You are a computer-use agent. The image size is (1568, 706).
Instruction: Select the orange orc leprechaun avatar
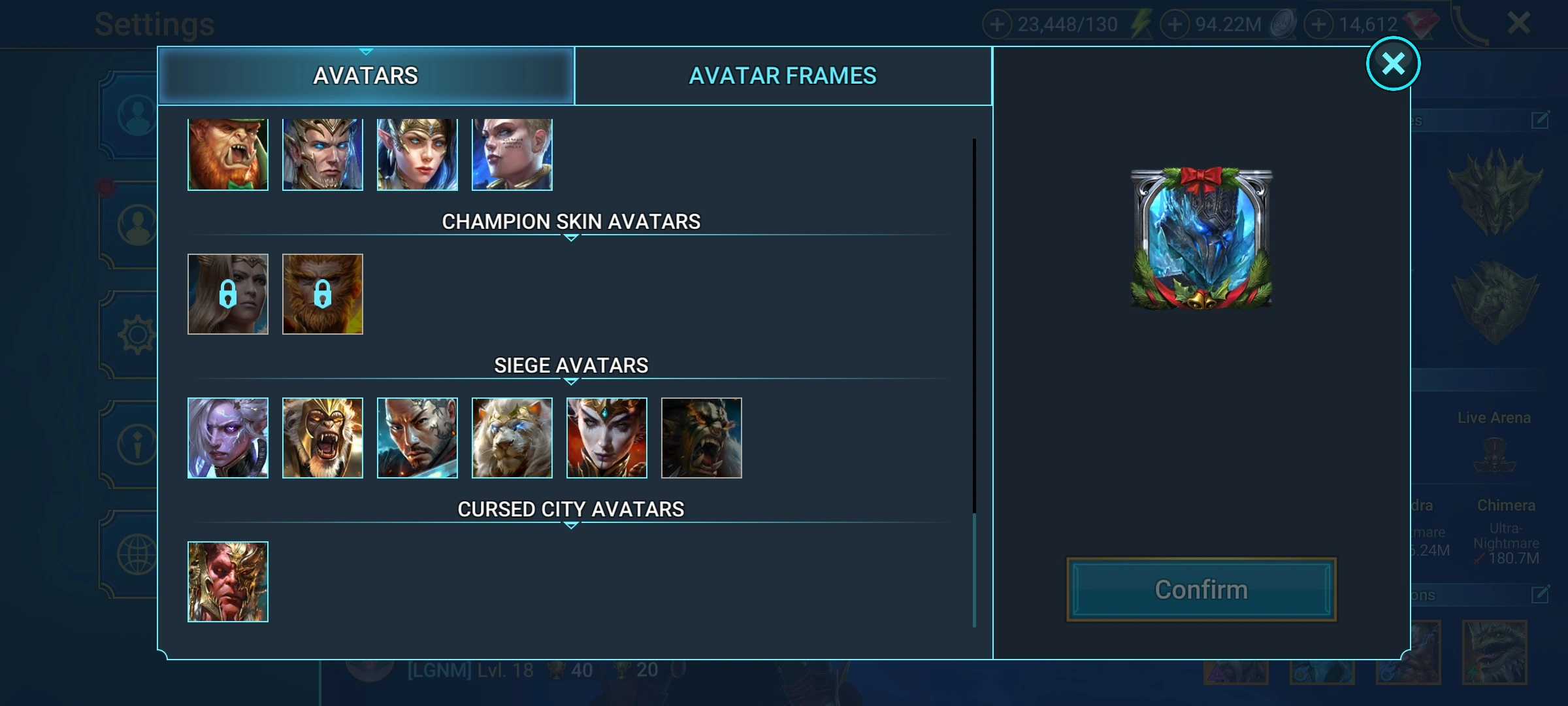[227, 154]
